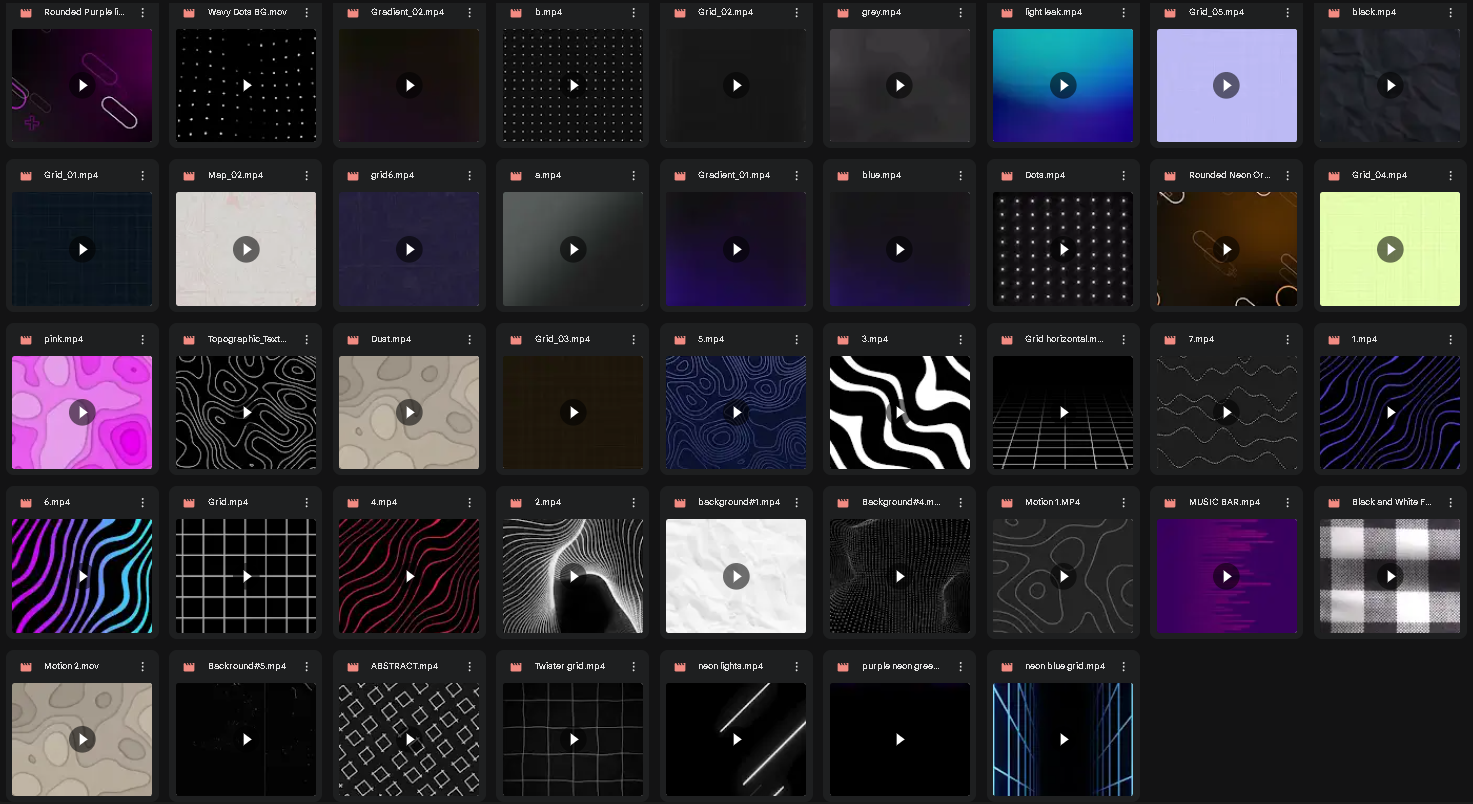This screenshot has height=804, width=1473.
Task: Open the options menu for ABSTRACT.mp4
Action: coord(469,666)
